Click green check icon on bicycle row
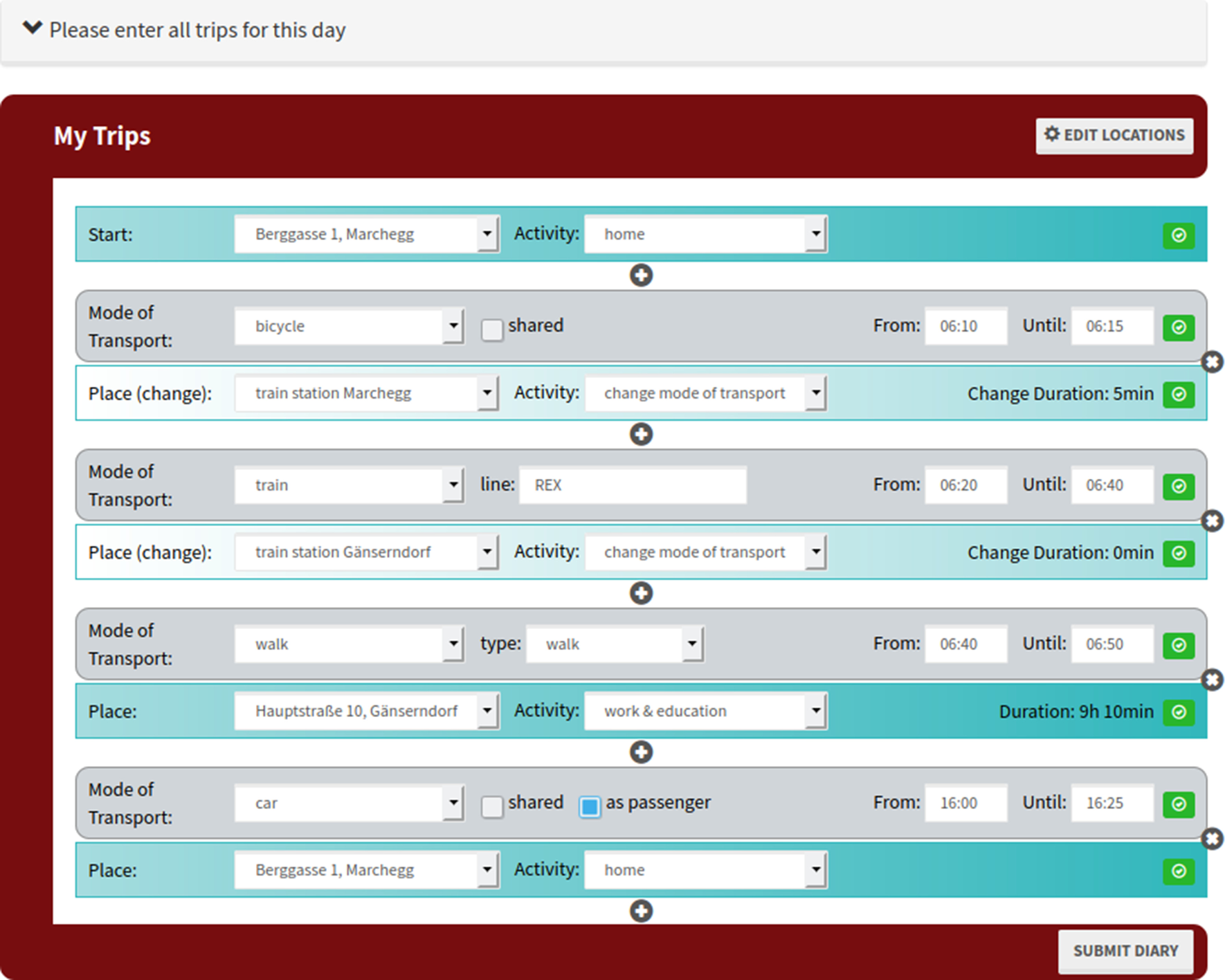Image resolution: width=1225 pixels, height=980 pixels. pos(1179,327)
